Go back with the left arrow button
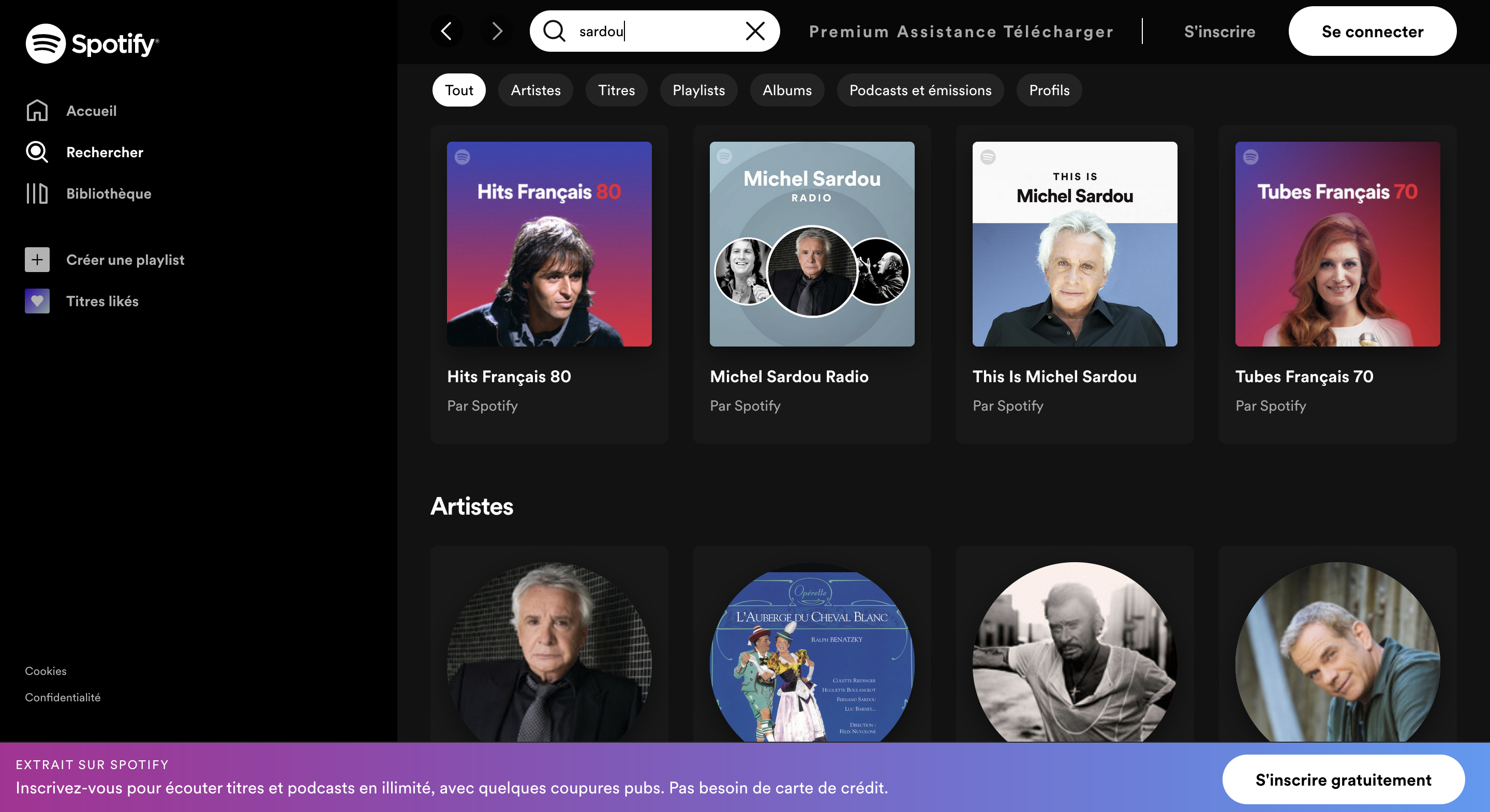The height and width of the screenshot is (812, 1490). pos(446,31)
